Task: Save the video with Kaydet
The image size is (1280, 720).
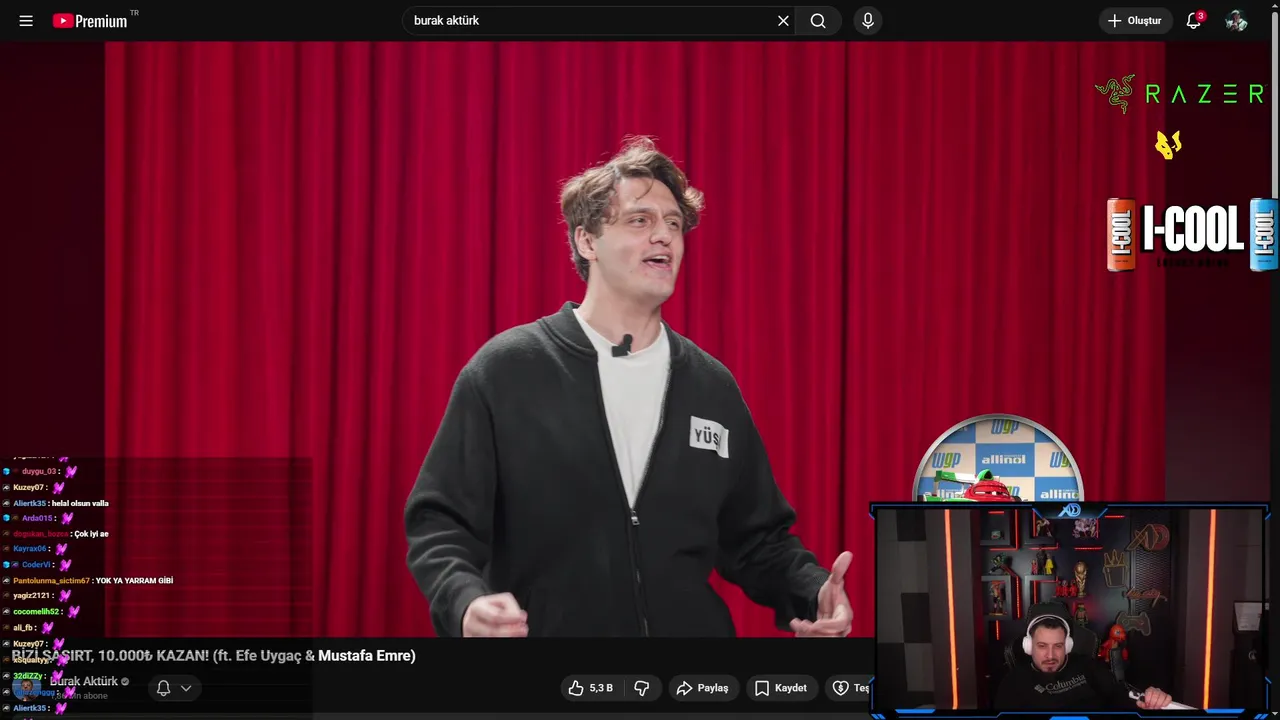Action: point(781,688)
